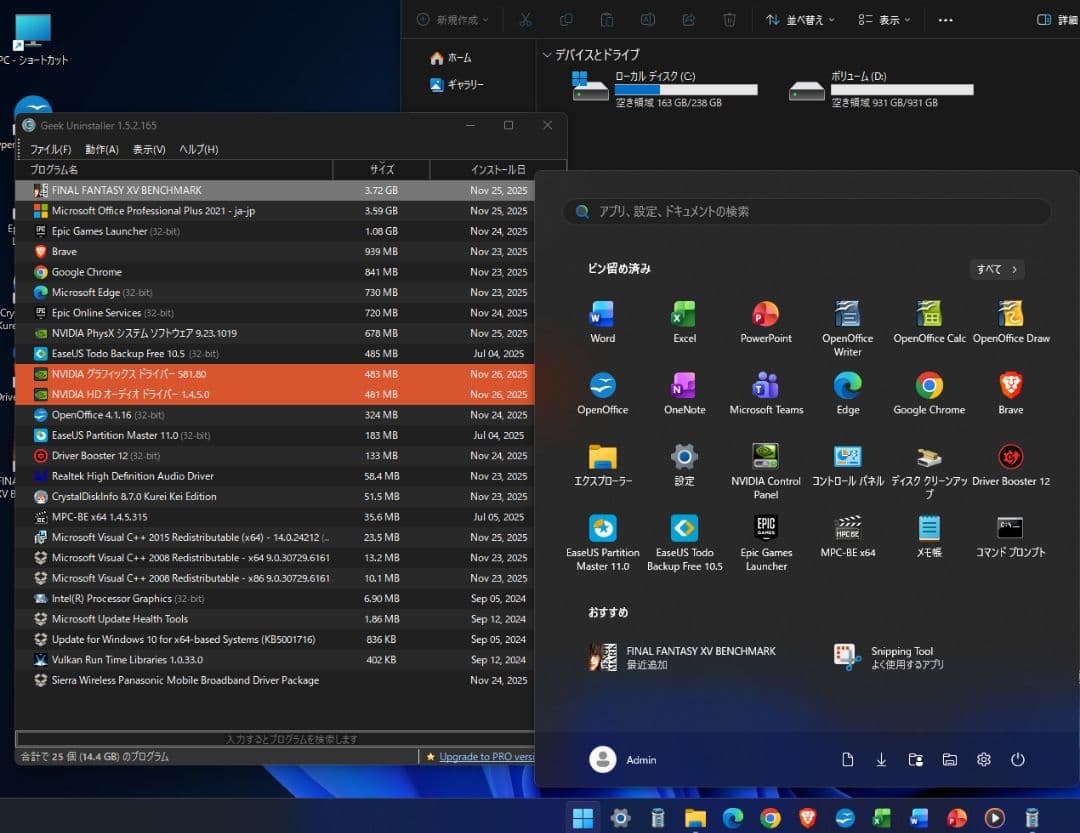Launch Driver Booster 12 from the Start menu
Image resolution: width=1080 pixels, height=833 pixels.
[1010, 457]
